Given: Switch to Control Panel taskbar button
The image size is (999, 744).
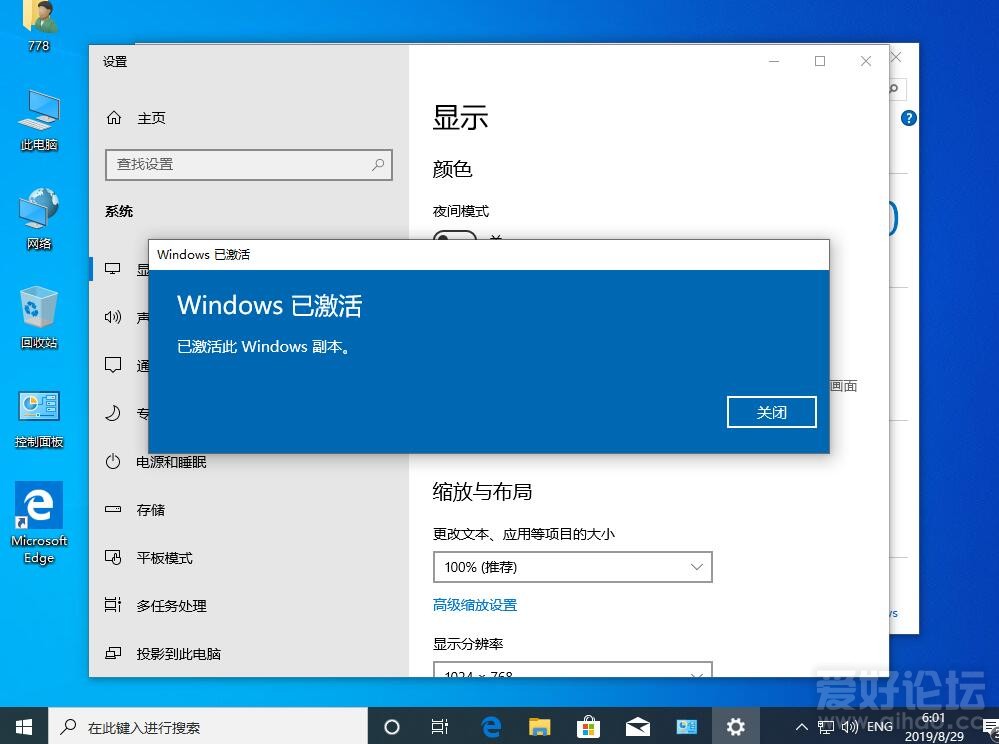Looking at the screenshot, I should pos(687,726).
